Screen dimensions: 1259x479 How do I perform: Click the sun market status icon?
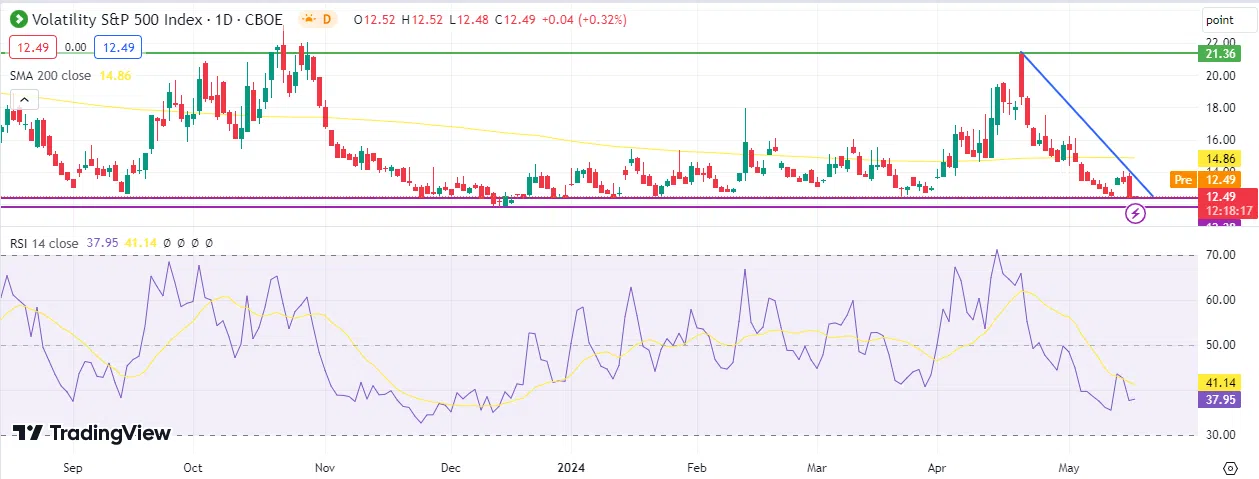coord(309,19)
